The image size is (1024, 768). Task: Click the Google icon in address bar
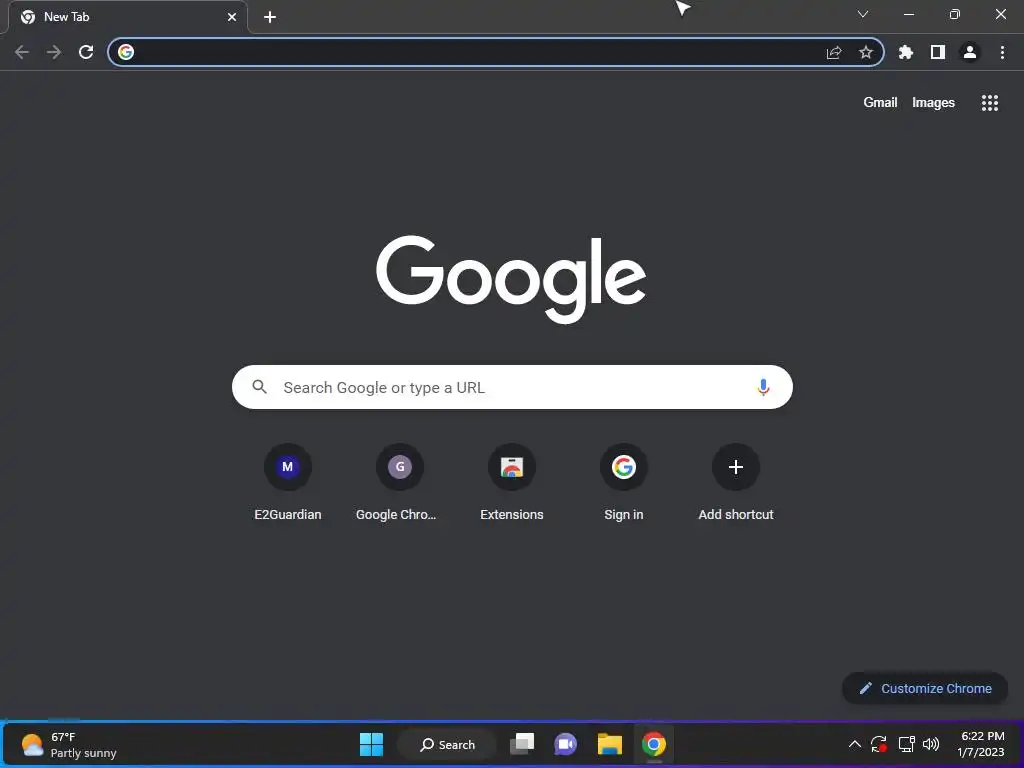[x=126, y=52]
